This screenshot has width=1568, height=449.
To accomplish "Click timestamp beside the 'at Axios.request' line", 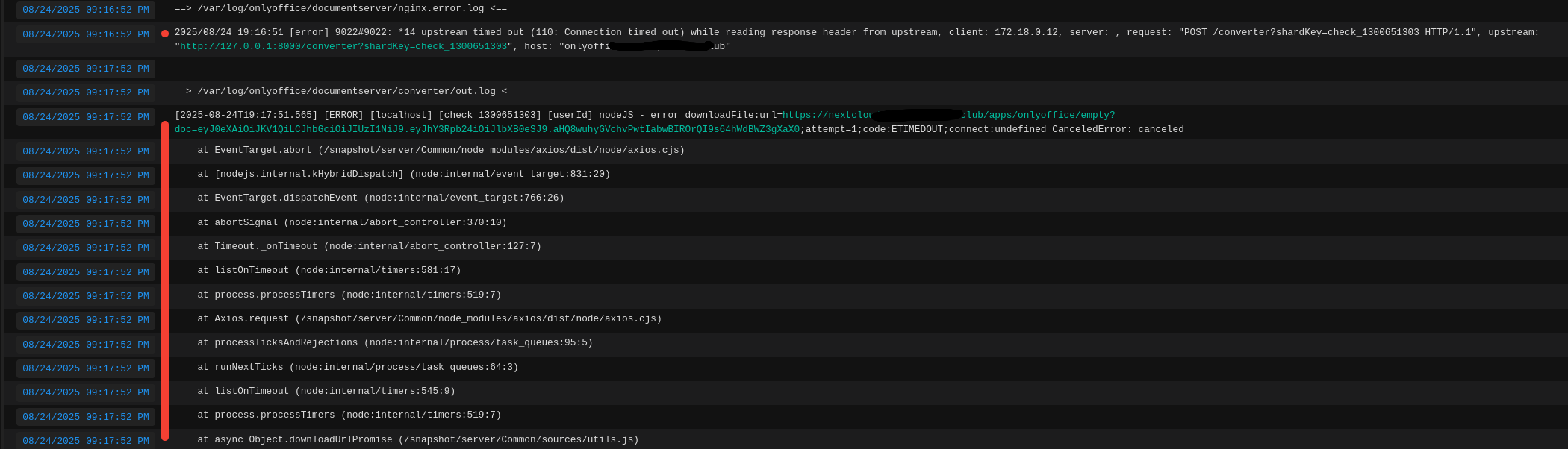I will 86,320.
